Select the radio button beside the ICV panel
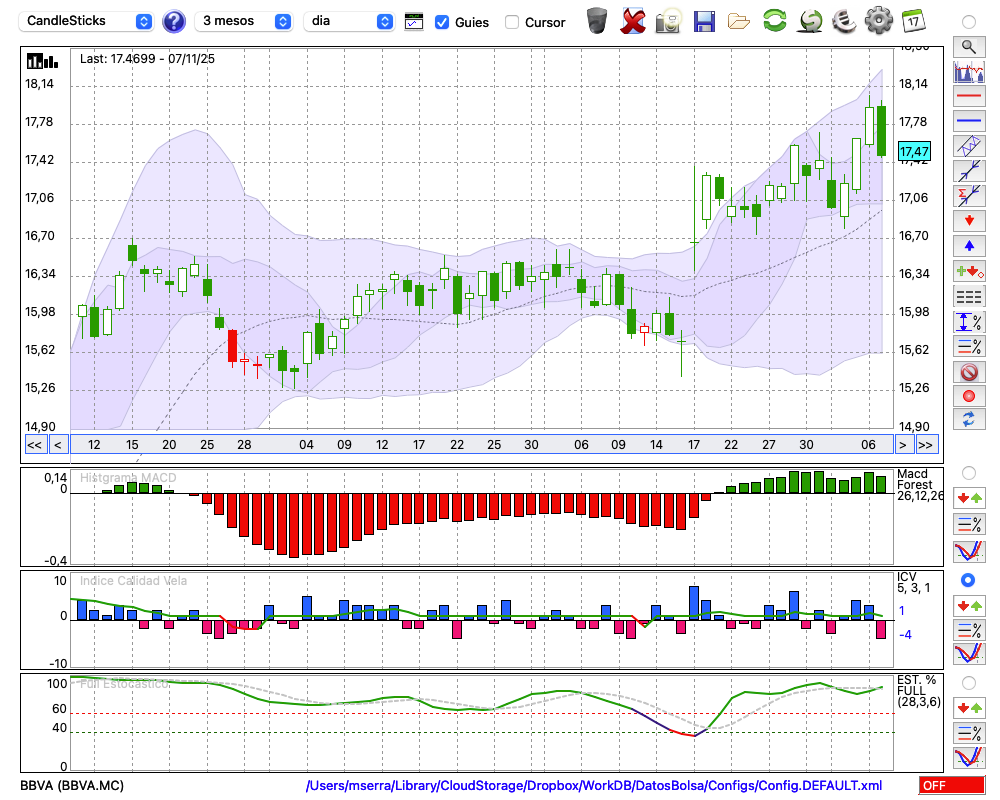The height and width of the screenshot is (800, 1000). [968, 580]
